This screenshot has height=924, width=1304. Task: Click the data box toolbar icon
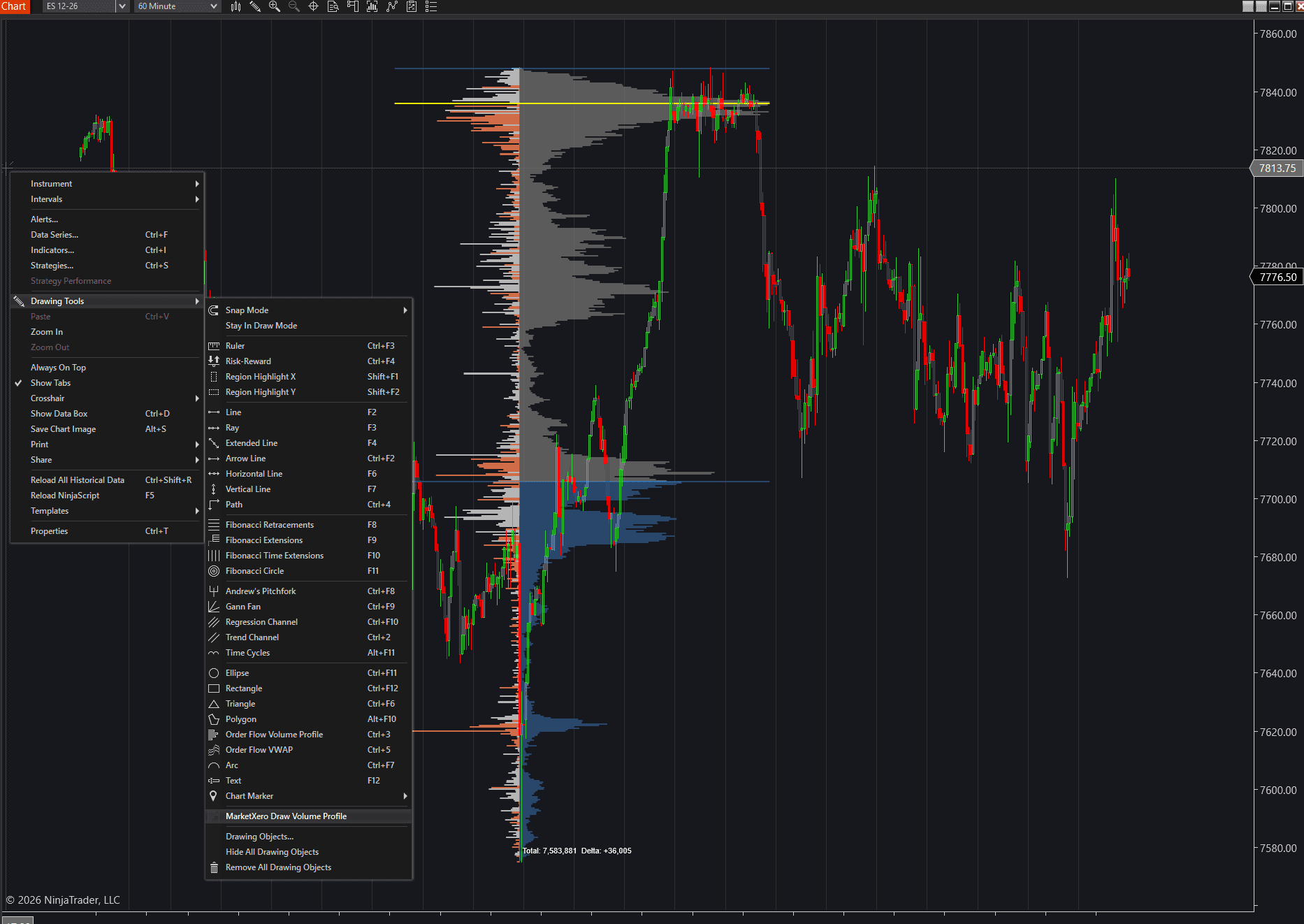pyautogui.click(x=333, y=6)
